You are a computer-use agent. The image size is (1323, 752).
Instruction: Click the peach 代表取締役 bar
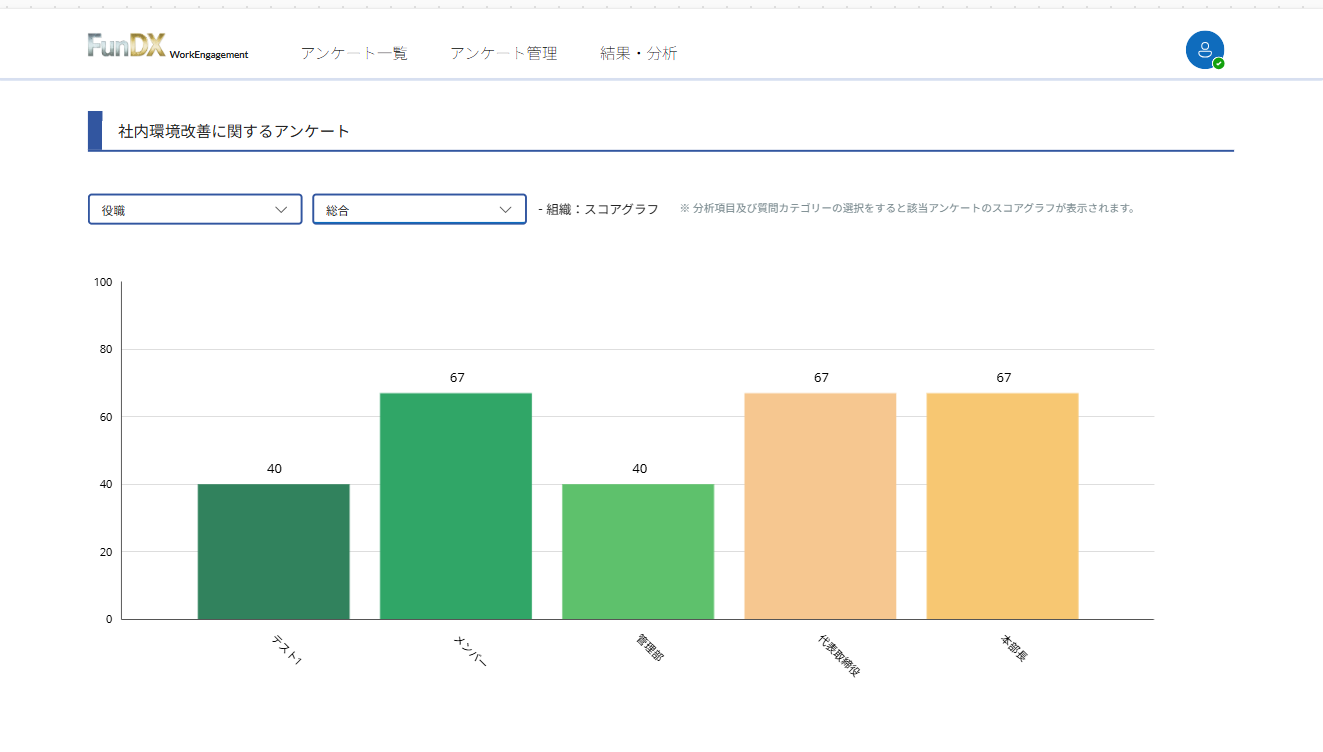point(820,505)
